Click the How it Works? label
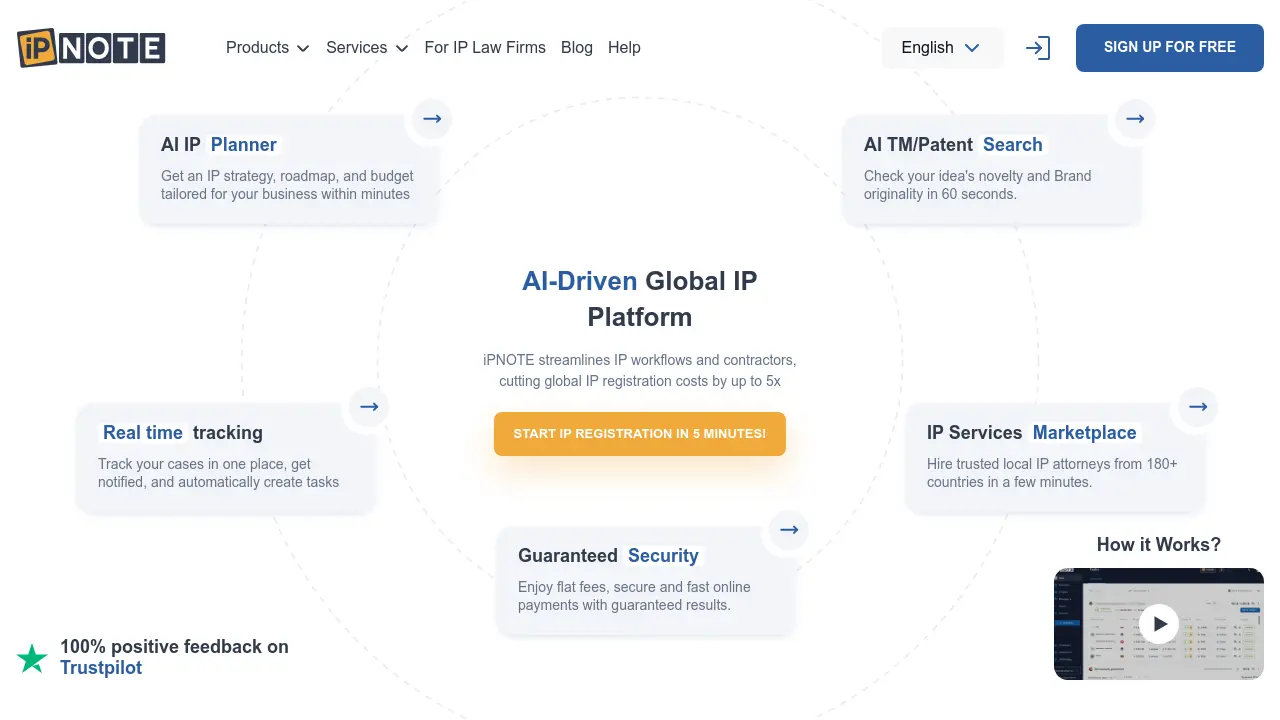Screen dimensions: 1280x720 pos(1159,545)
